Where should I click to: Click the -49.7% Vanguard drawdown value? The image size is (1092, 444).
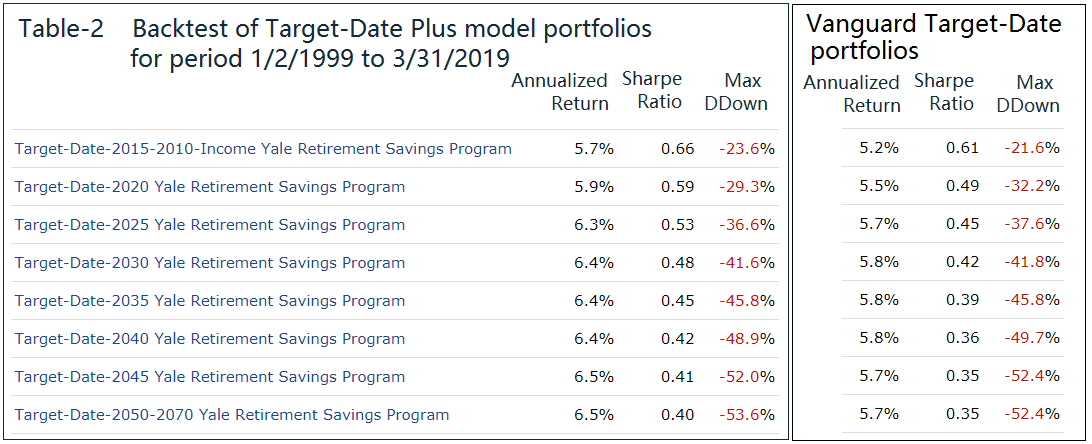click(1031, 338)
